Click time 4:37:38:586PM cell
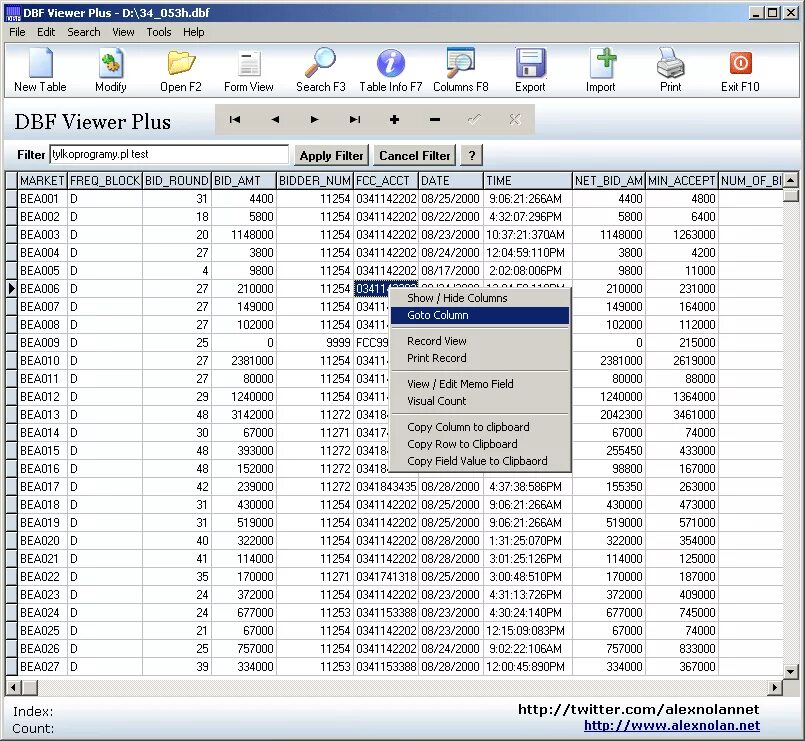 point(528,486)
